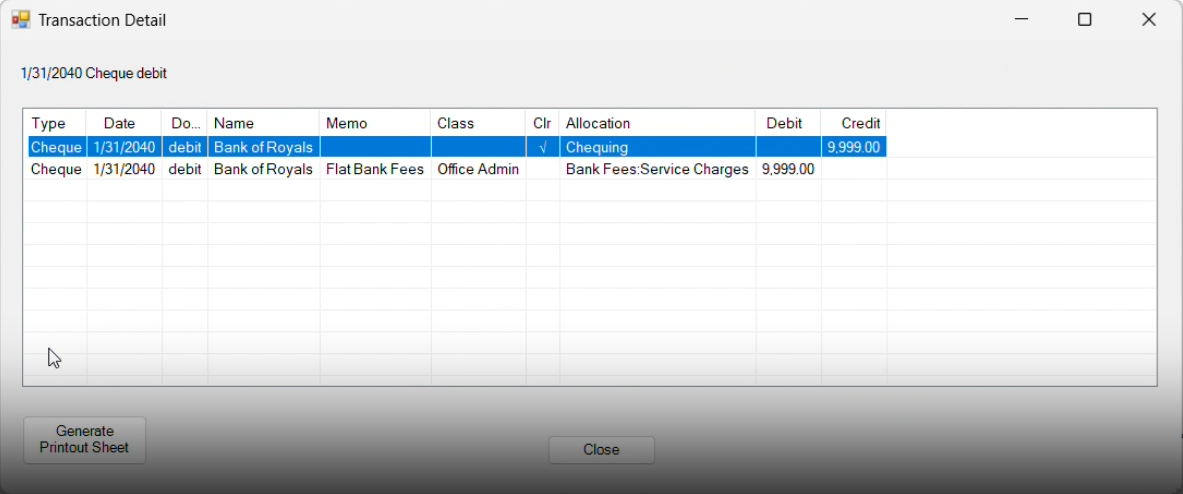Viewport: 1183px width, 494px height.
Task: Click the Transaction Detail window app icon
Action: [20, 20]
